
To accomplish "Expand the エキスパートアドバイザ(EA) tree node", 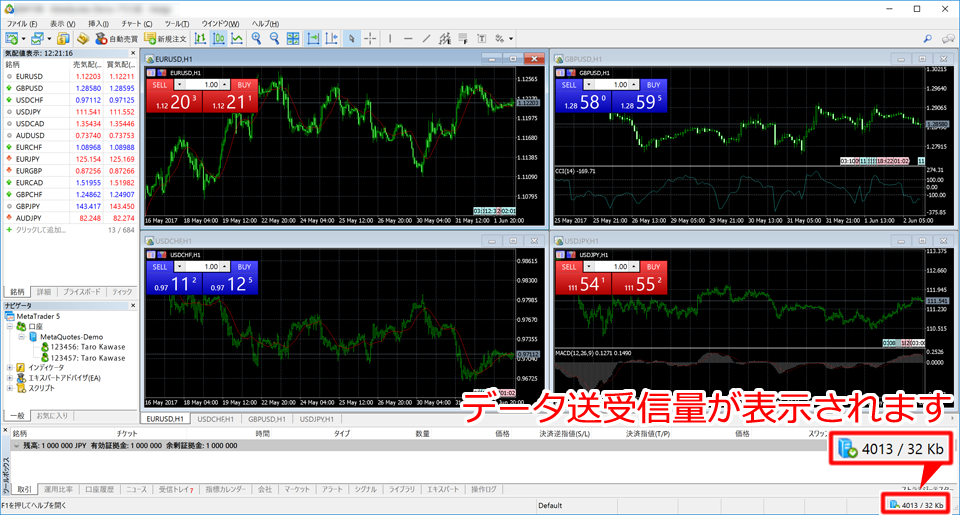I will (x=10, y=378).
